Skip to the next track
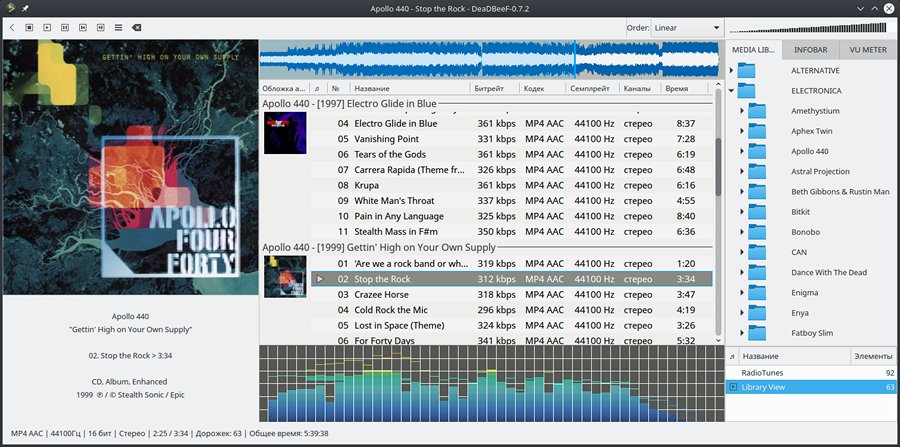 pyautogui.click(x=100, y=28)
